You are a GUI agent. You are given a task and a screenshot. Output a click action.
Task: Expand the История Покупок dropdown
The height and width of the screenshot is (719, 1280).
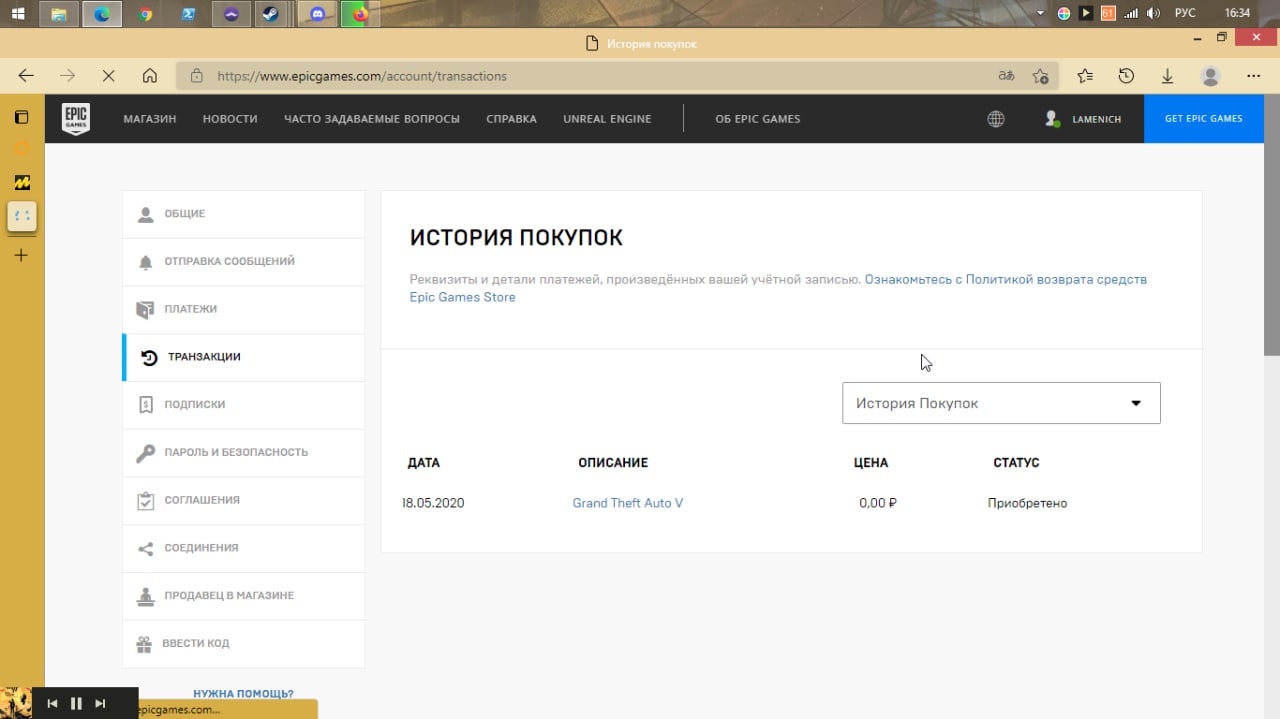coord(1001,403)
